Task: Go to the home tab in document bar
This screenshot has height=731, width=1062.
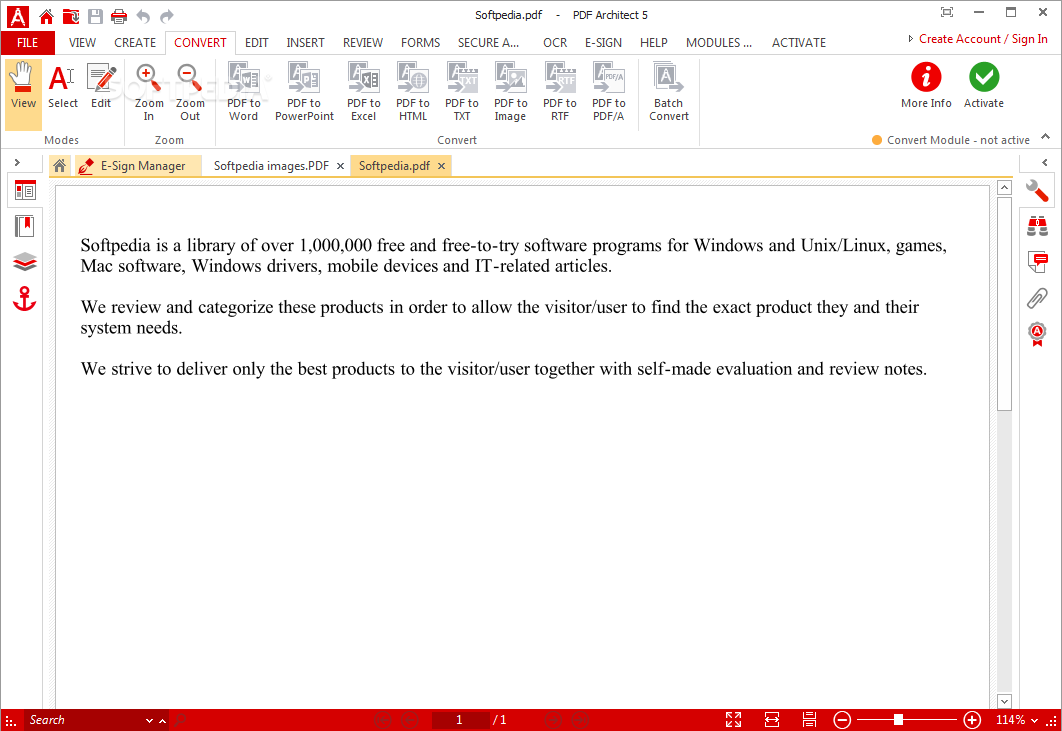Action: coord(60,165)
